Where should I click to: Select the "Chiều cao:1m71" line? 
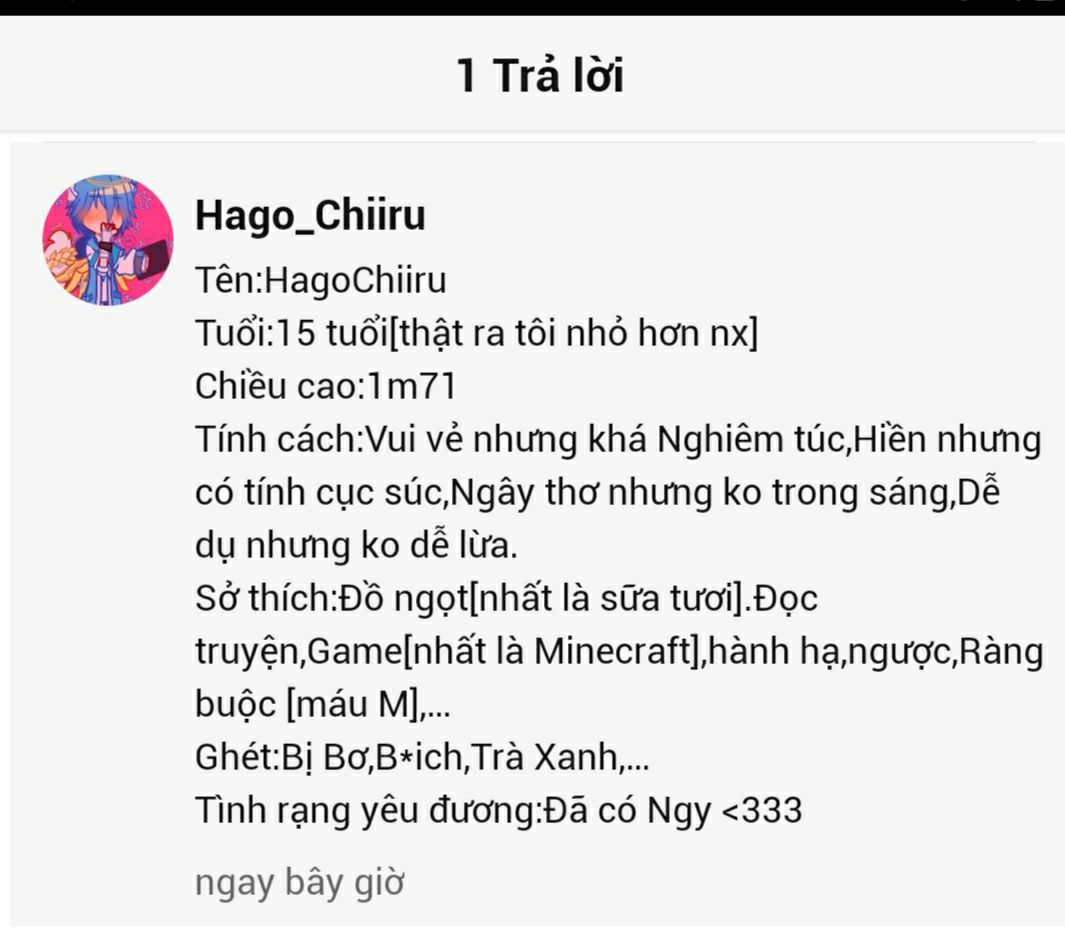325,386
